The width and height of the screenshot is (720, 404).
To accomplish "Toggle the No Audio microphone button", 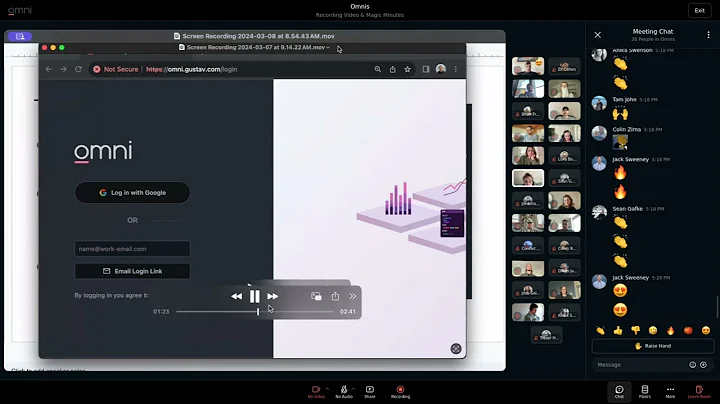I will pyautogui.click(x=344, y=389).
